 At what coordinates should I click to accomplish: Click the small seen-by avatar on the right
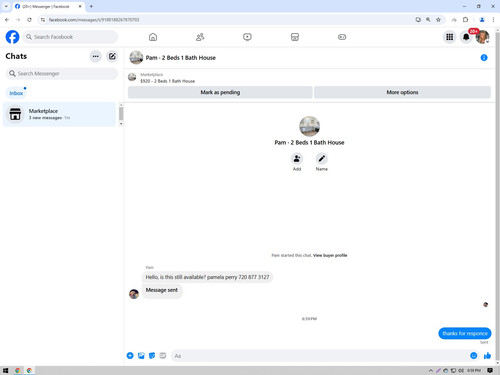[x=486, y=304]
